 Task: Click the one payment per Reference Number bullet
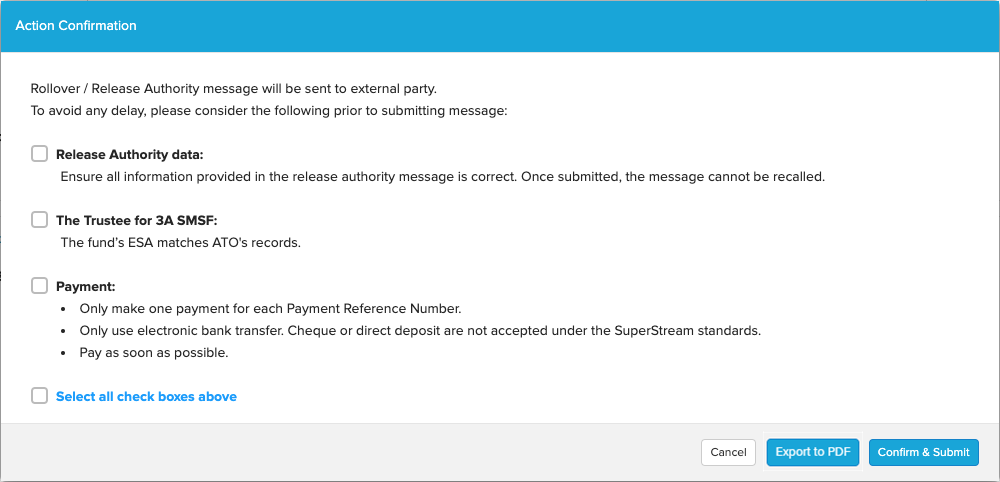coord(270,309)
